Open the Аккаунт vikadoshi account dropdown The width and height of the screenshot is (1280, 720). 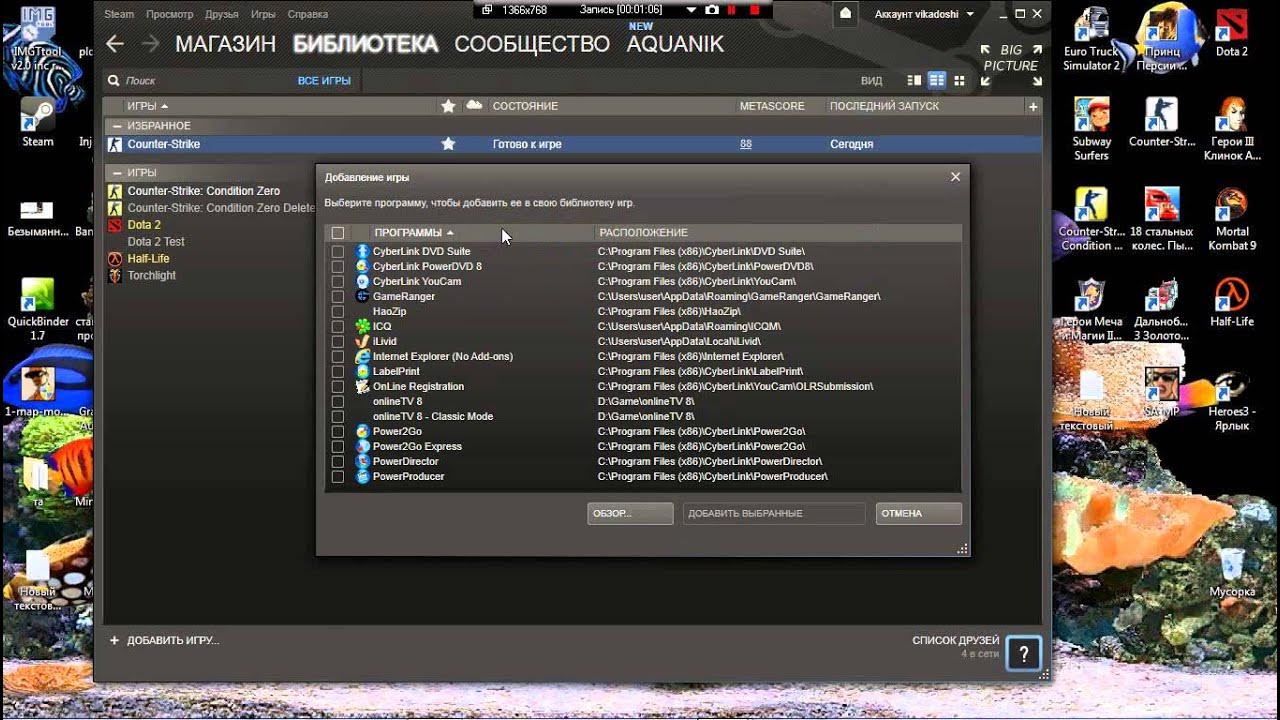[x=924, y=14]
